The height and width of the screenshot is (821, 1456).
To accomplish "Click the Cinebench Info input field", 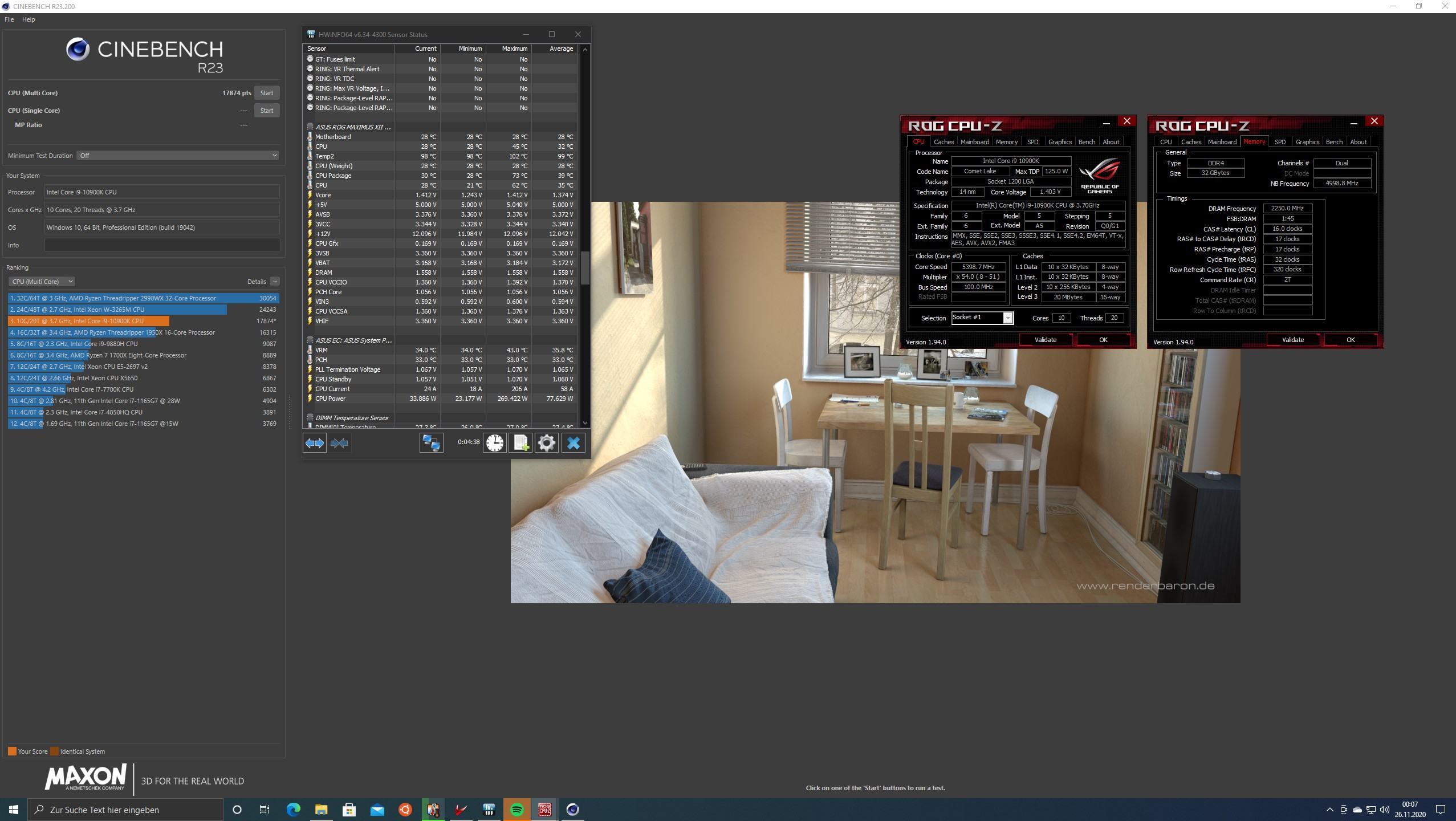I will point(162,245).
